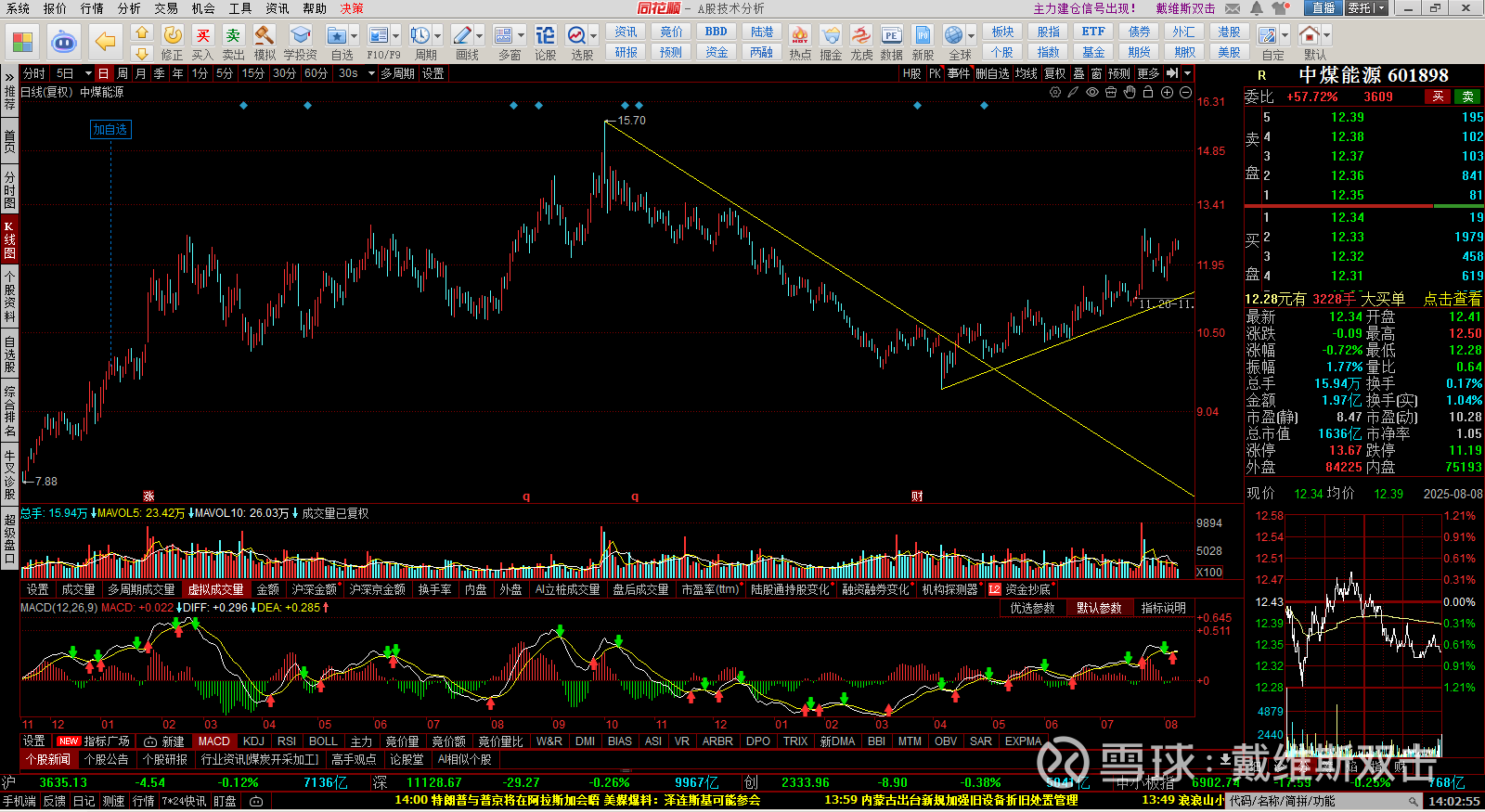Image resolution: width=1485 pixels, height=812 pixels.
Task: Open the 全球 globe dropdown arrow
Action: pos(971,36)
